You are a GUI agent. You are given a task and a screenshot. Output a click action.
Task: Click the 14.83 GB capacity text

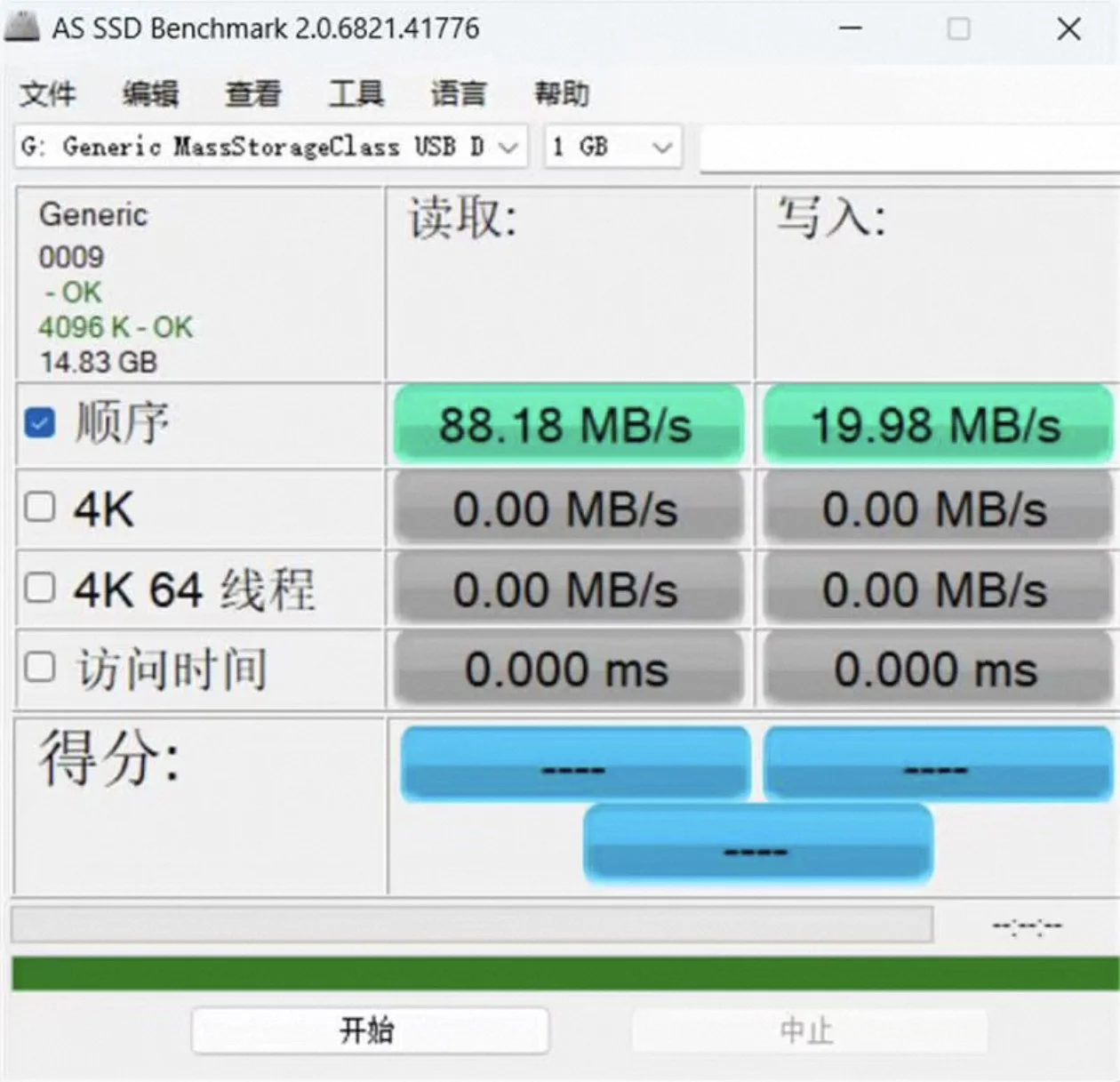[x=99, y=362]
